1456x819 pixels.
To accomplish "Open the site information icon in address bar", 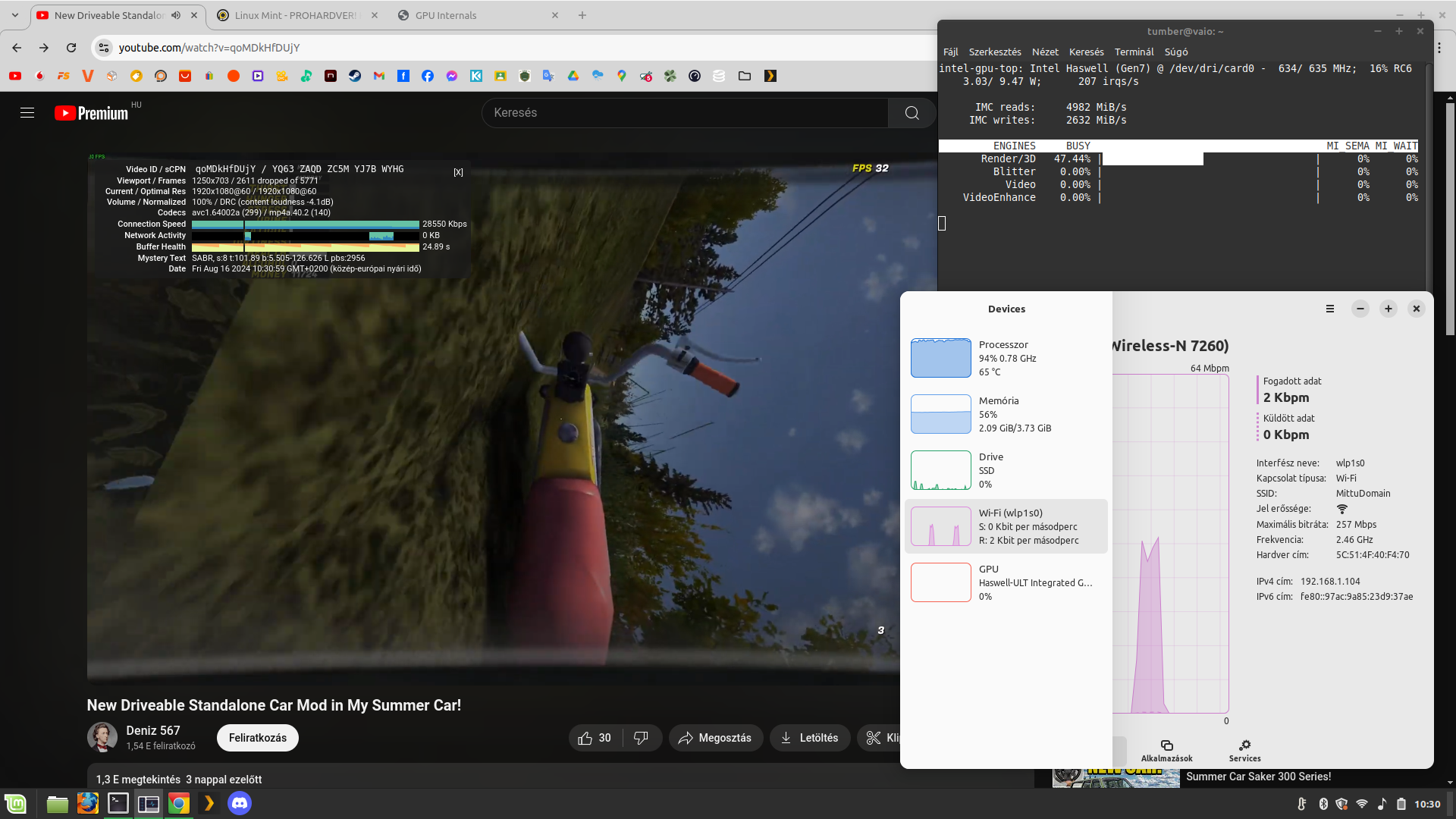I will pyautogui.click(x=104, y=48).
